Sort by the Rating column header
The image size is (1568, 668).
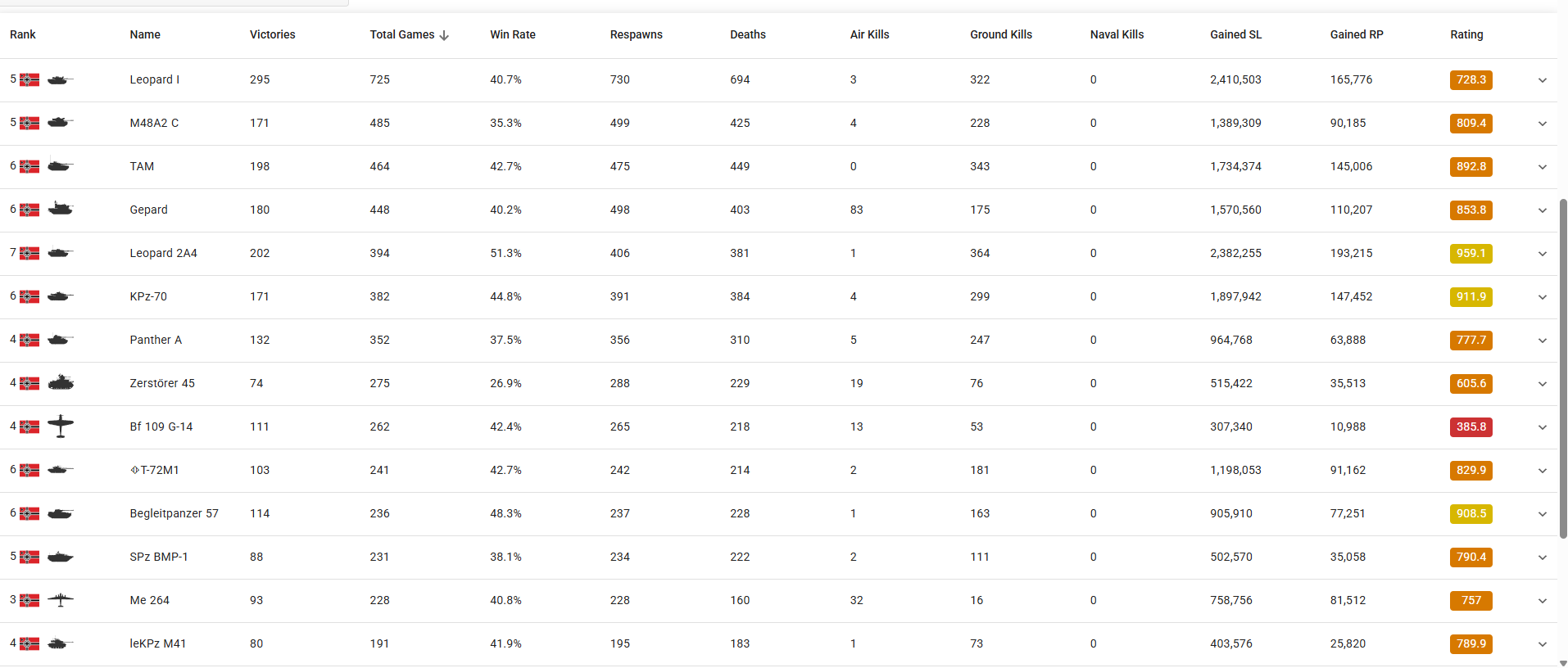click(x=1466, y=34)
